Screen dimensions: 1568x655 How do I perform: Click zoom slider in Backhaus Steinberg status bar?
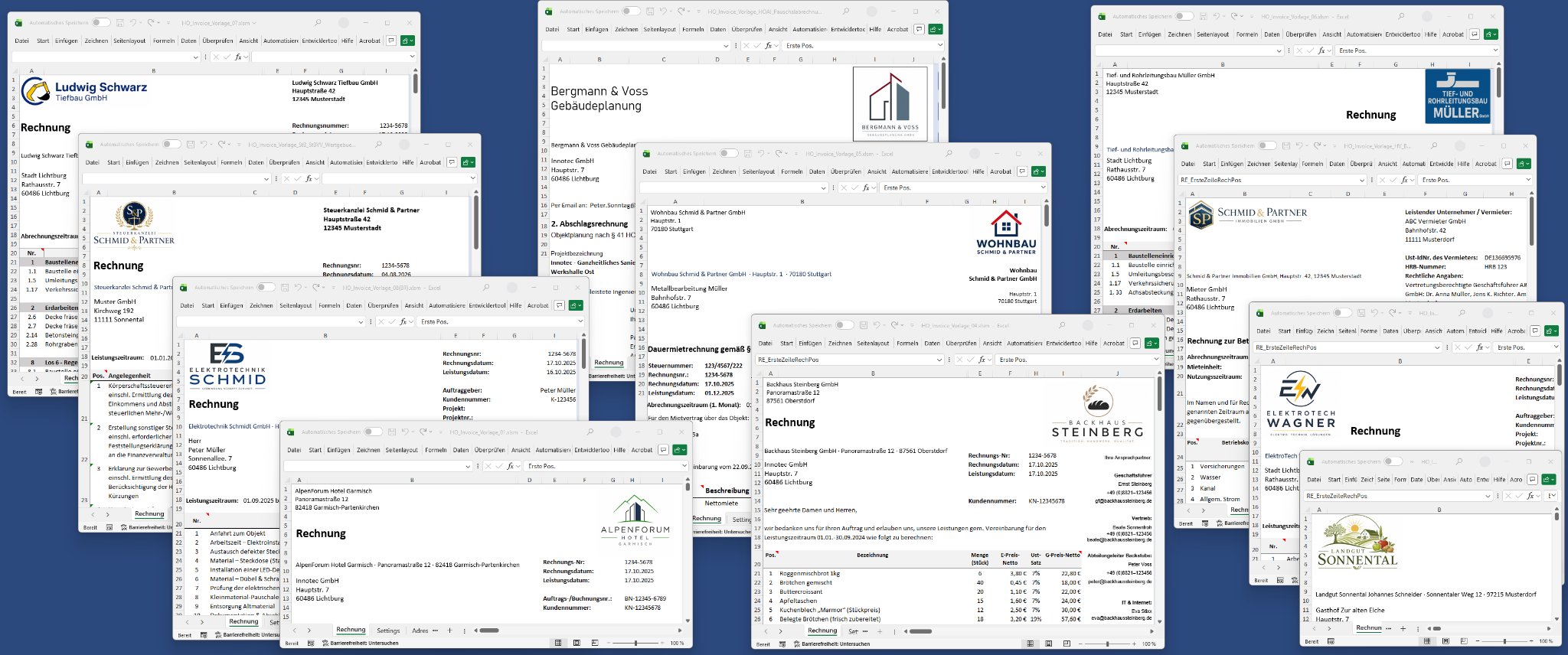1107,644
